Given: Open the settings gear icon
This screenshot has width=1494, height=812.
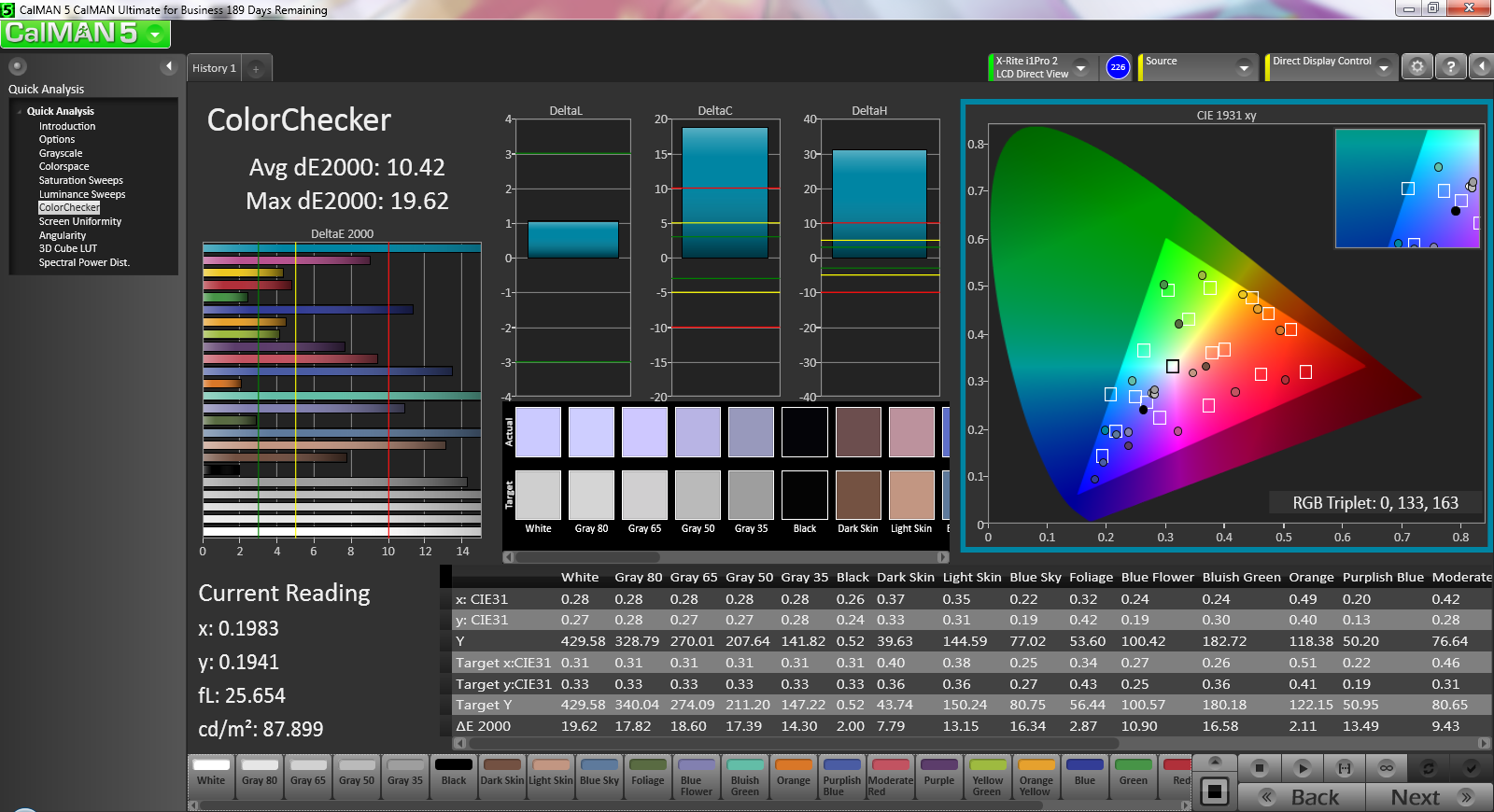Looking at the screenshot, I should tap(1417, 67).
